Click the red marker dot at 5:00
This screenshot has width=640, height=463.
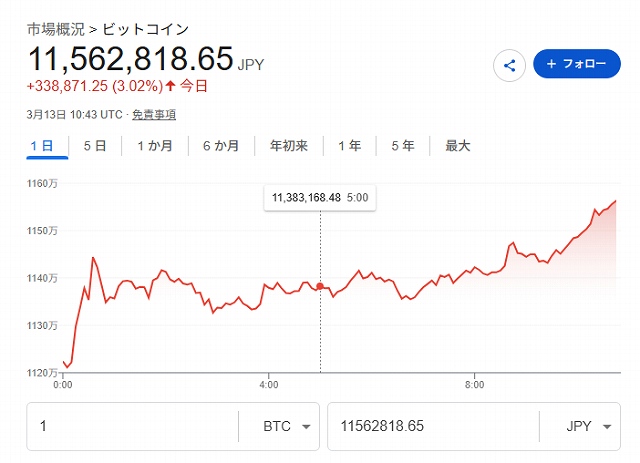[x=320, y=286]
